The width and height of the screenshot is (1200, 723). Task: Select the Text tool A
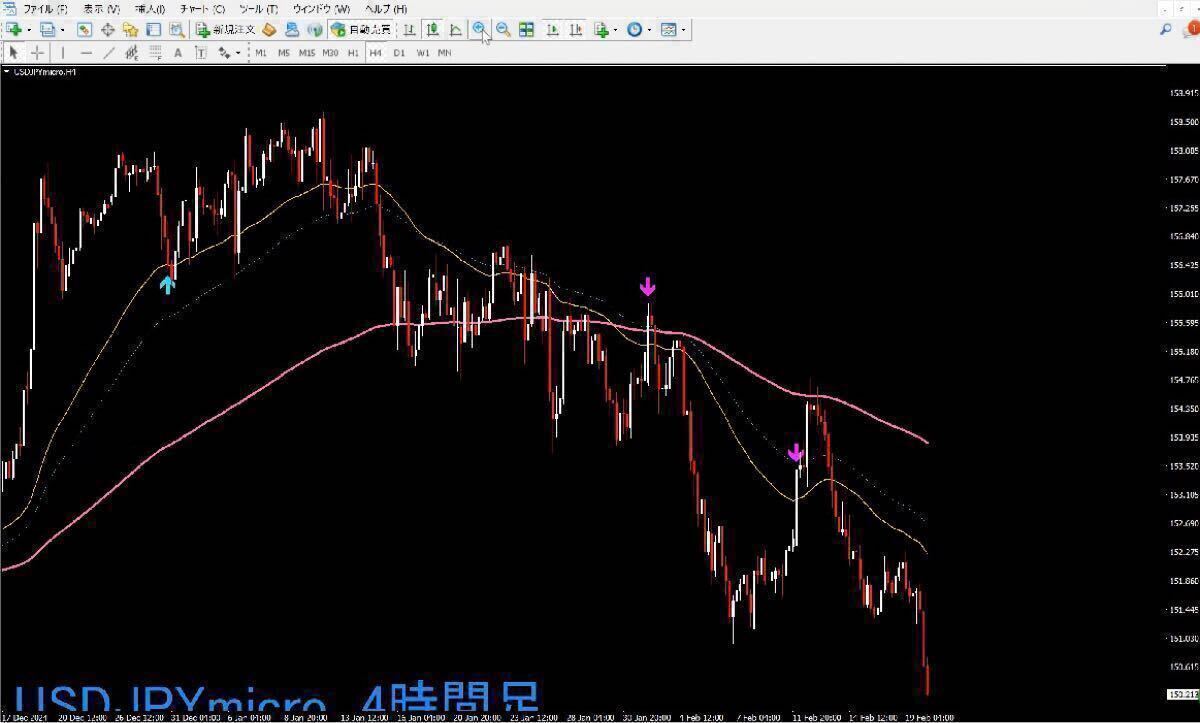tap(178, 52)
